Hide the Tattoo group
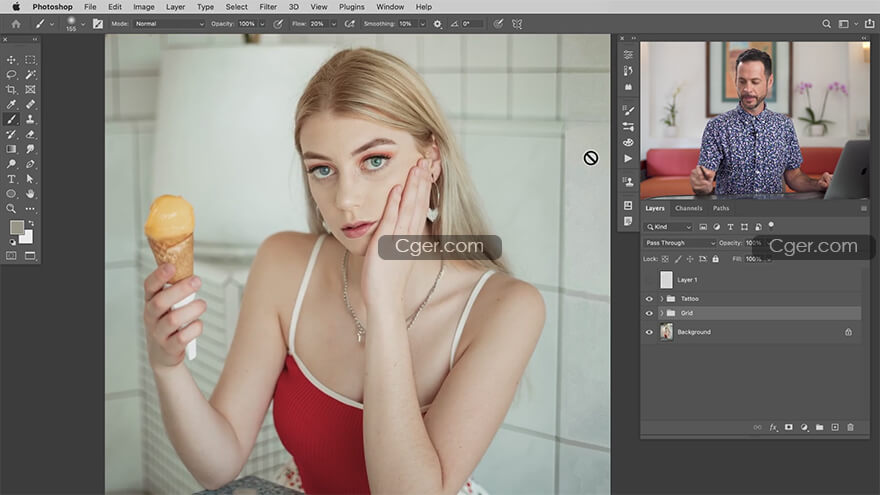The width and height of the screenshot is (880, 495). click(649, 299)
